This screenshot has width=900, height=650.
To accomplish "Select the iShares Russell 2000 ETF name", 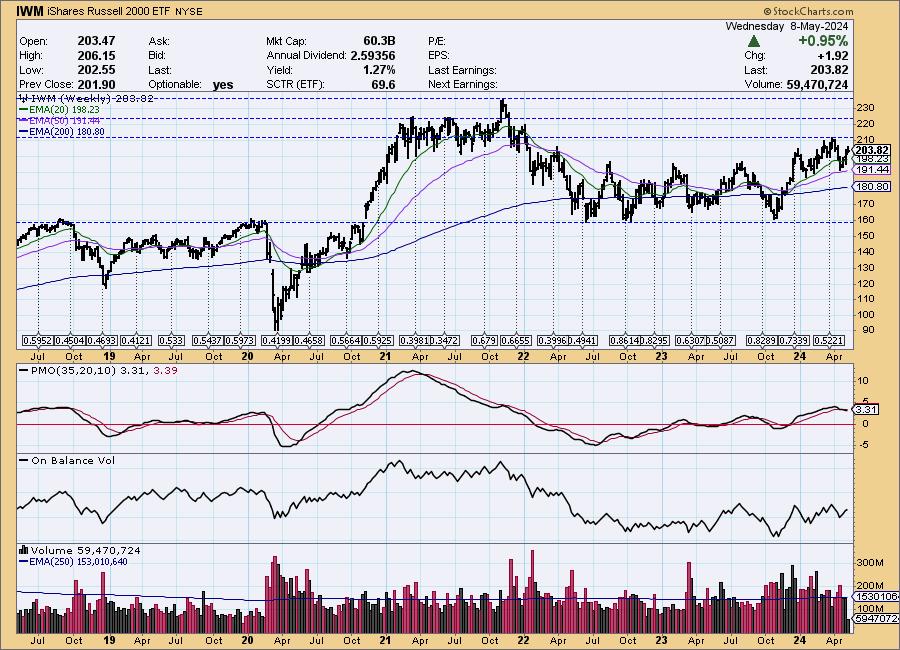I will [109, 11].
